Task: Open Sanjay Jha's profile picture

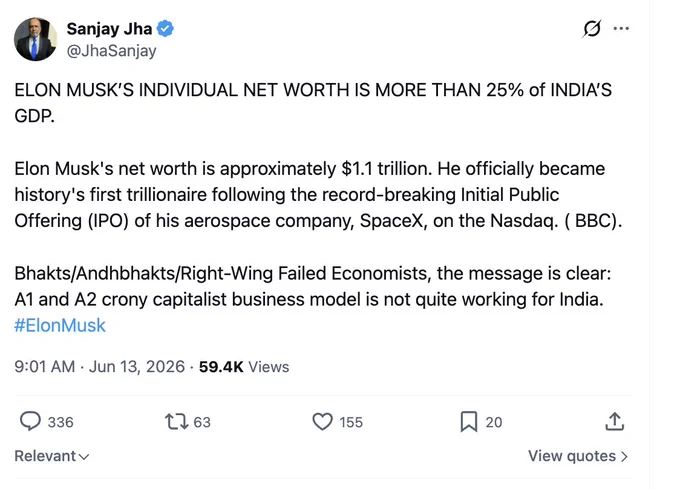Action: [x=36, y=39]
